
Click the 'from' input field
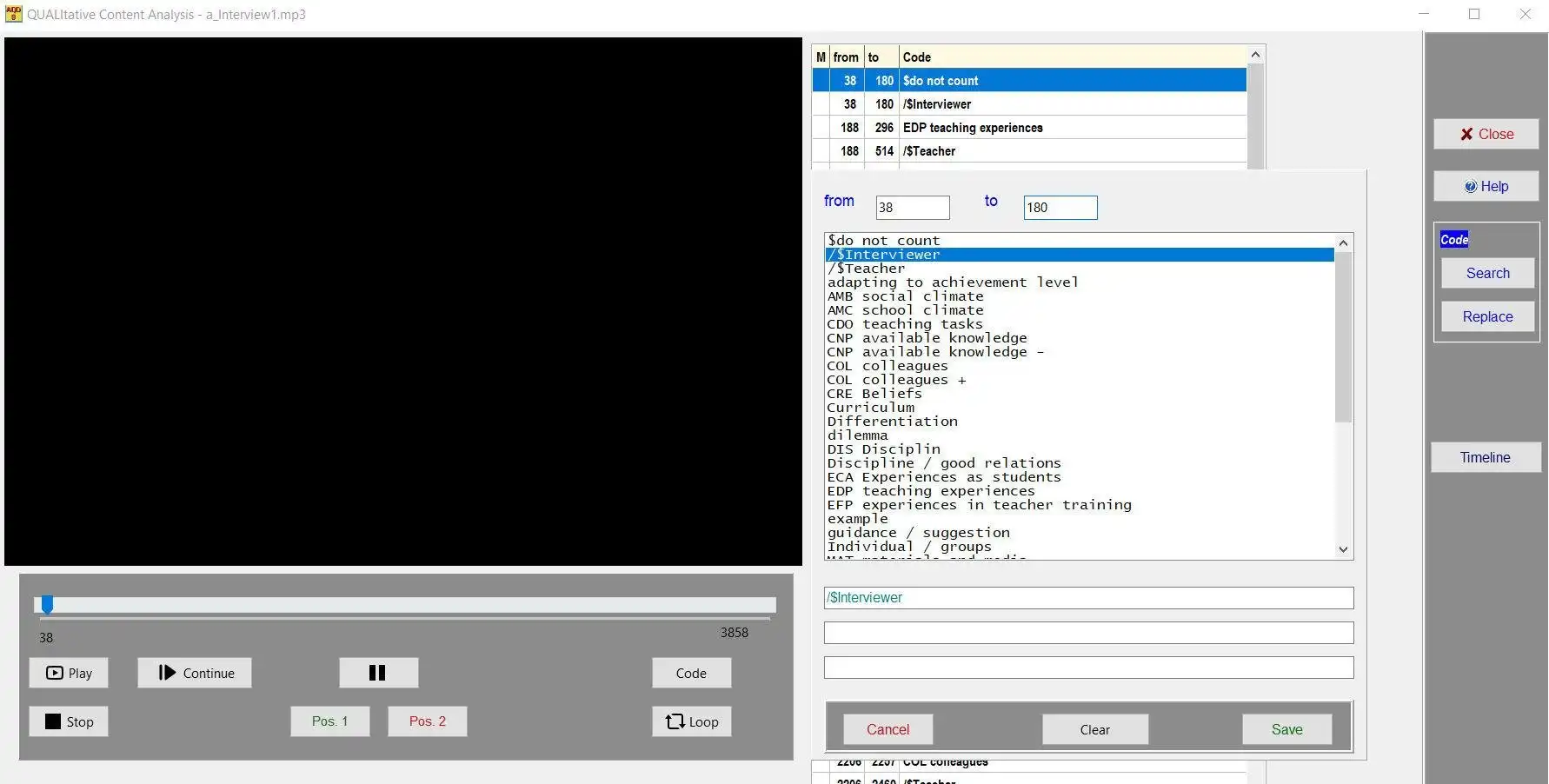(913, 208)
